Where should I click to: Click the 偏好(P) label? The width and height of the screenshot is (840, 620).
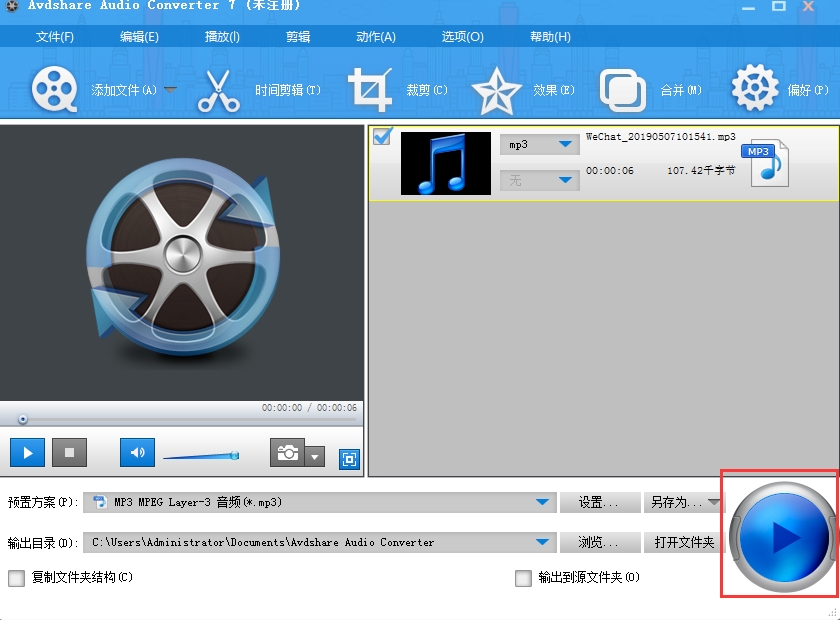tap(808, 90)
